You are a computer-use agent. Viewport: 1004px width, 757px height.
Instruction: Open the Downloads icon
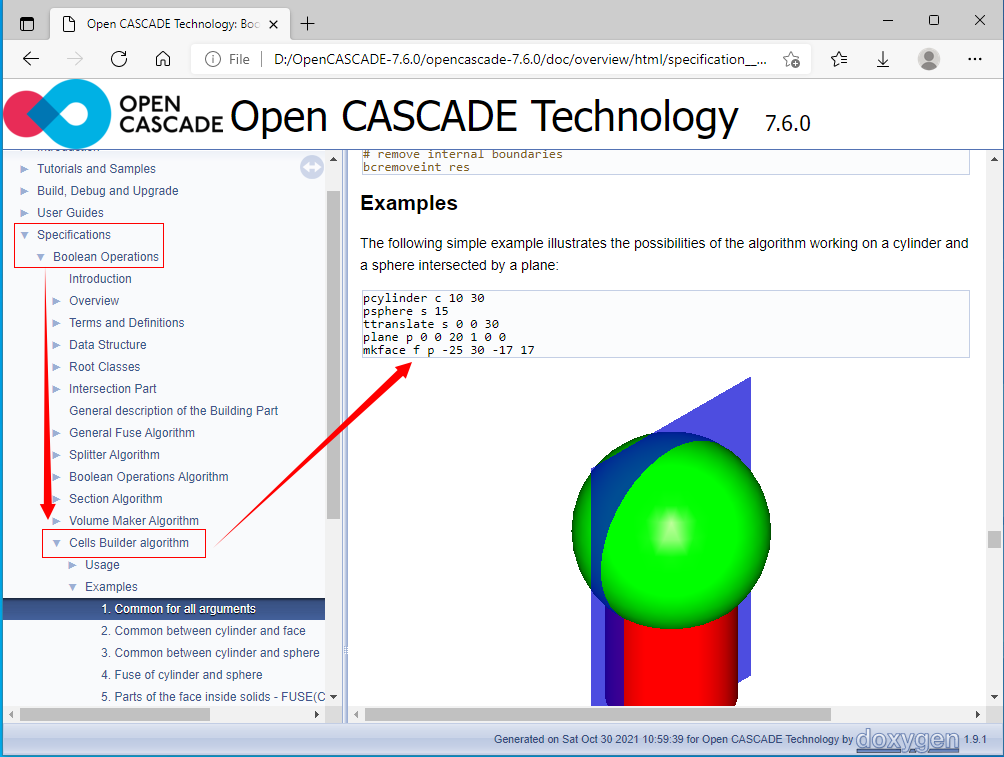point(883,60)
